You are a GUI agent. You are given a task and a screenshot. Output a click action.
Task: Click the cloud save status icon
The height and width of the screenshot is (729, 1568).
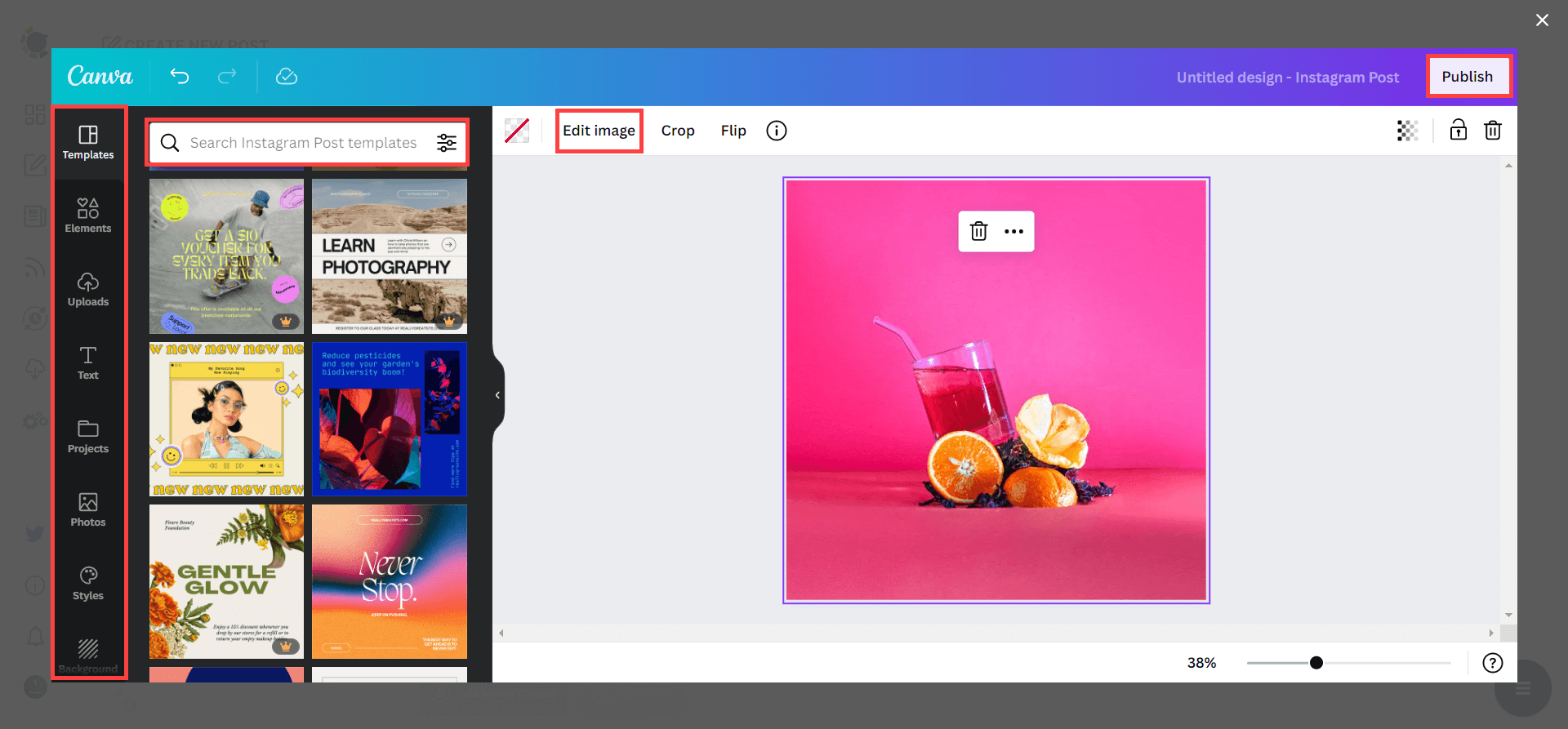[x=286, y=77]
